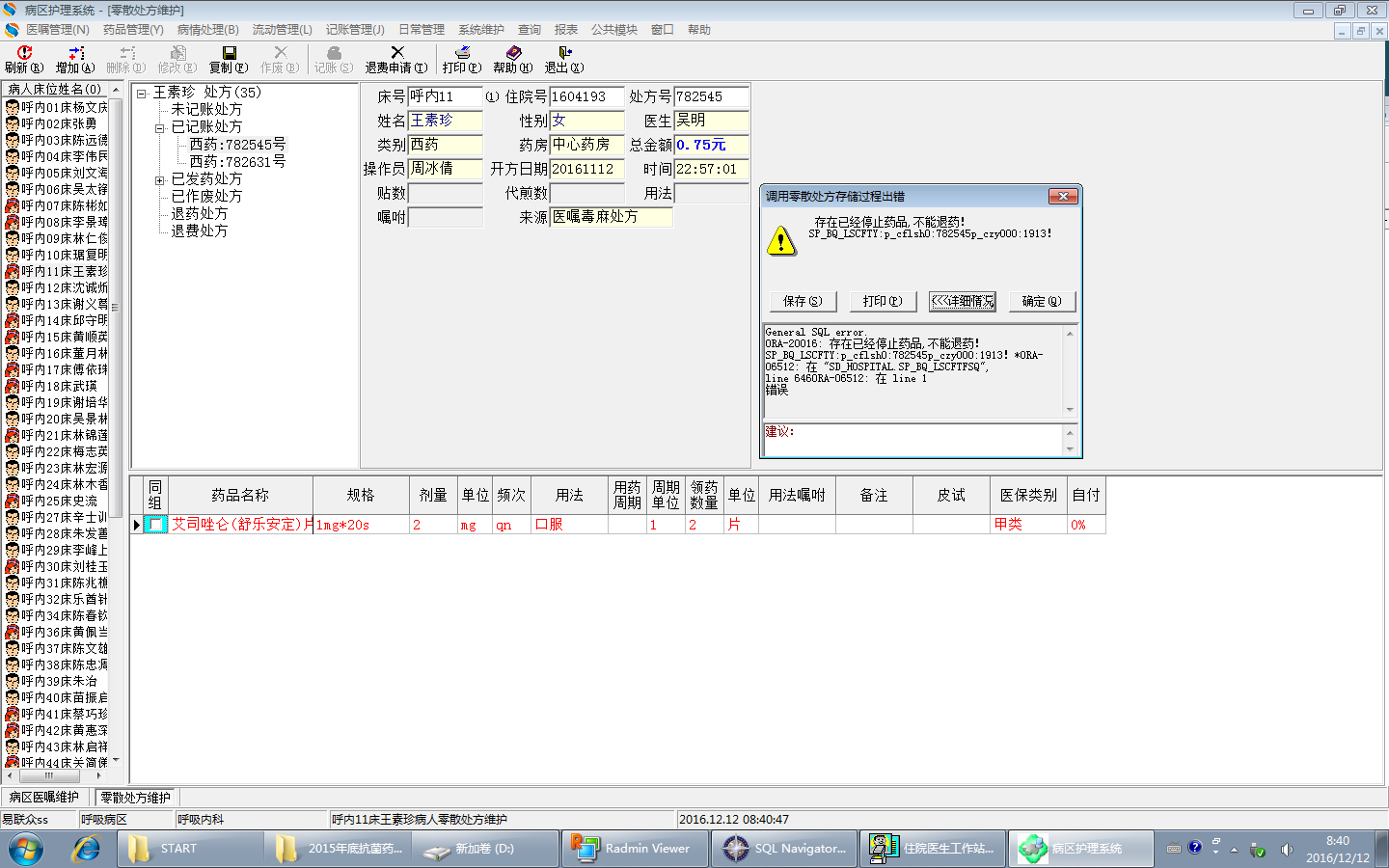Image resolution: width=1389 pixels, height=868 pixels.
Task: Close the error dialog with red X
Action: click(1063, 196)
